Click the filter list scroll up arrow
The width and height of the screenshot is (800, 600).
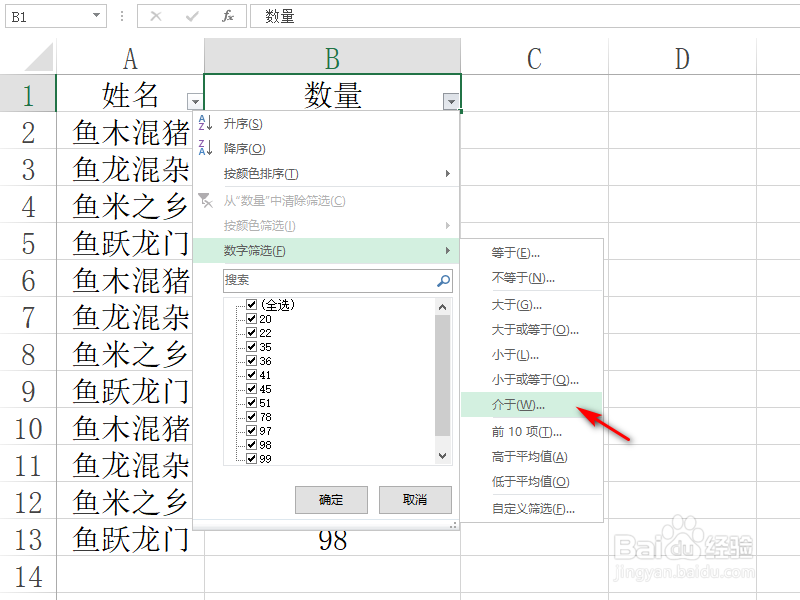click(x=442, y=307)
